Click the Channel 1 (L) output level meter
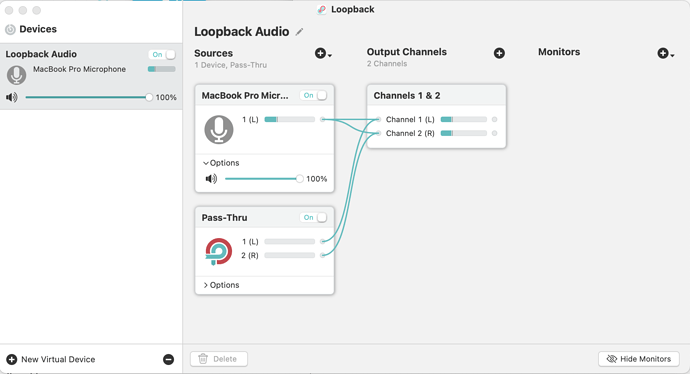Screen dimensions: 690x374 click(x=464, y=119)
